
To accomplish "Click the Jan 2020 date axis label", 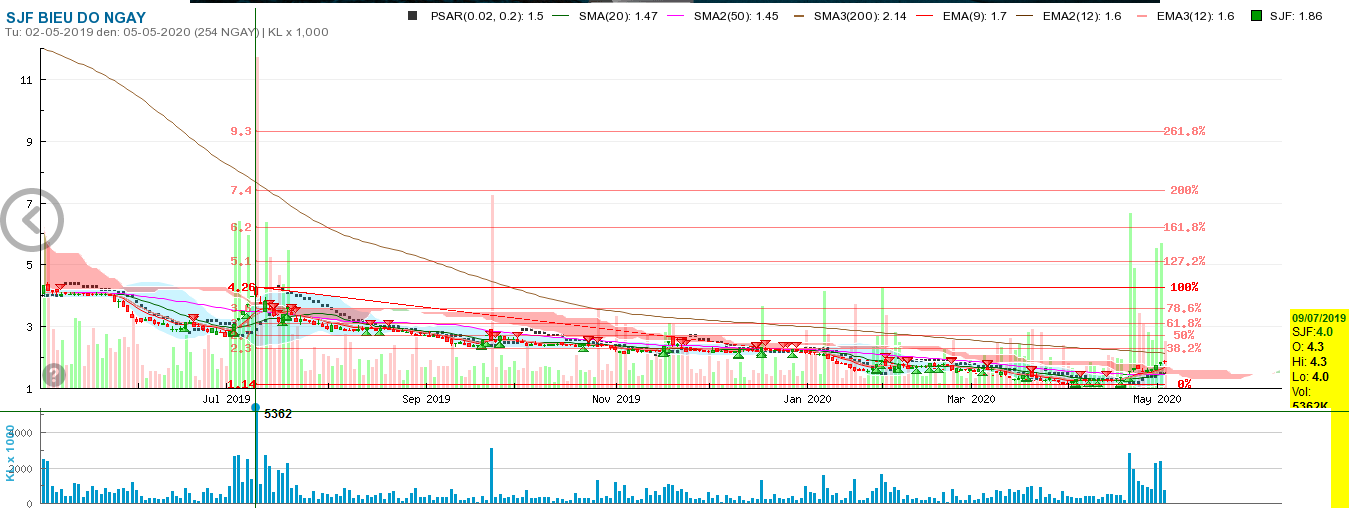I will [x=807, y=399].
